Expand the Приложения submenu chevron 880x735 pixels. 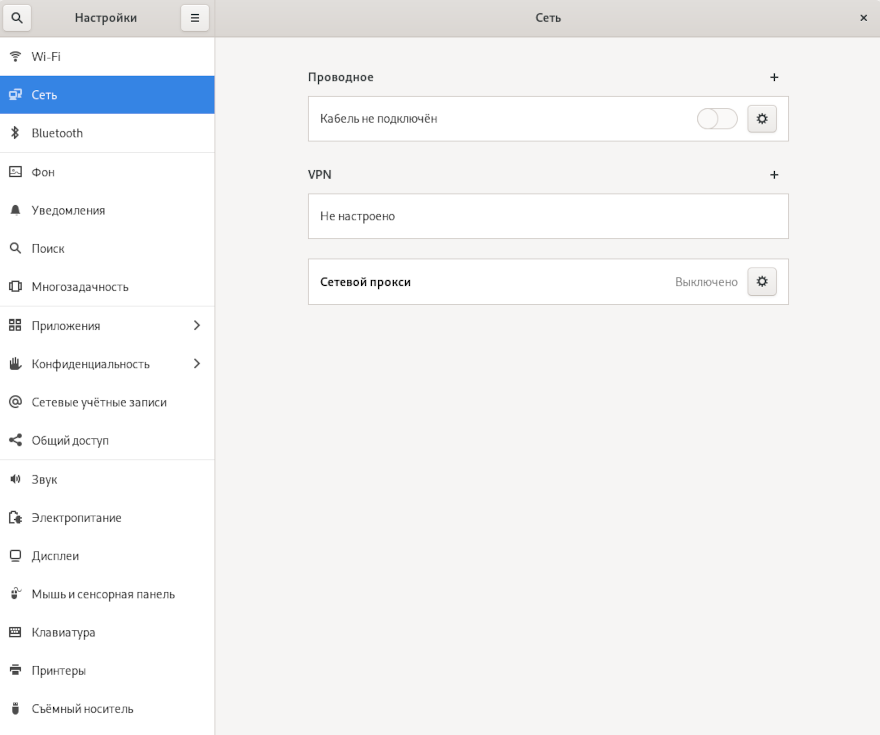coord(196,325)
